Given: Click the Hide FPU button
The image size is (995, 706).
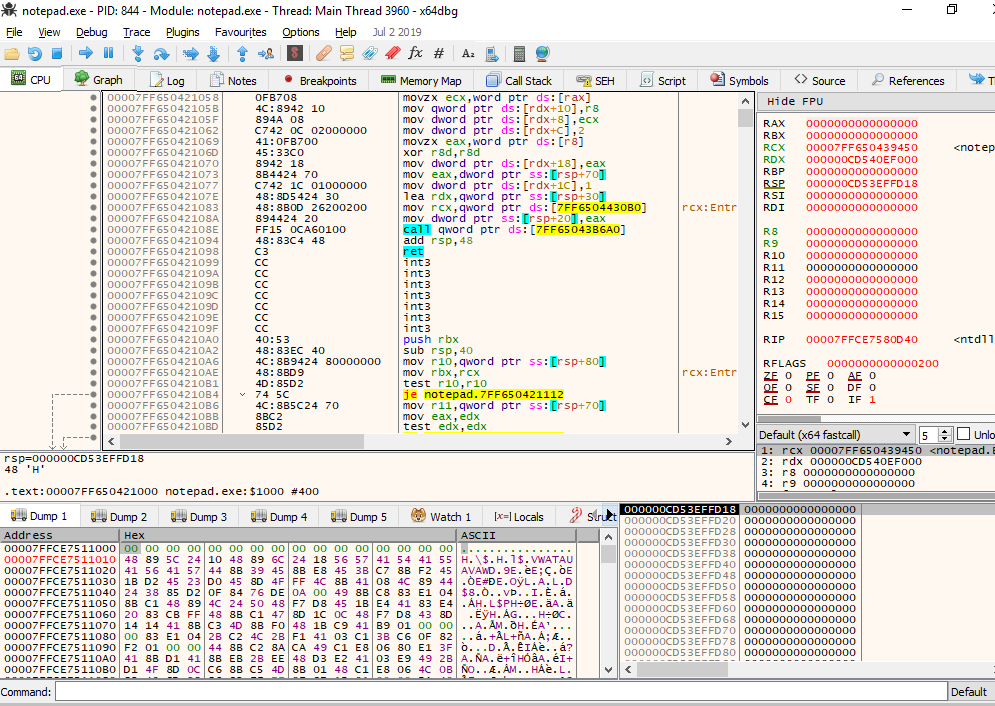Looking at the screenshot, I should (796, 102).
